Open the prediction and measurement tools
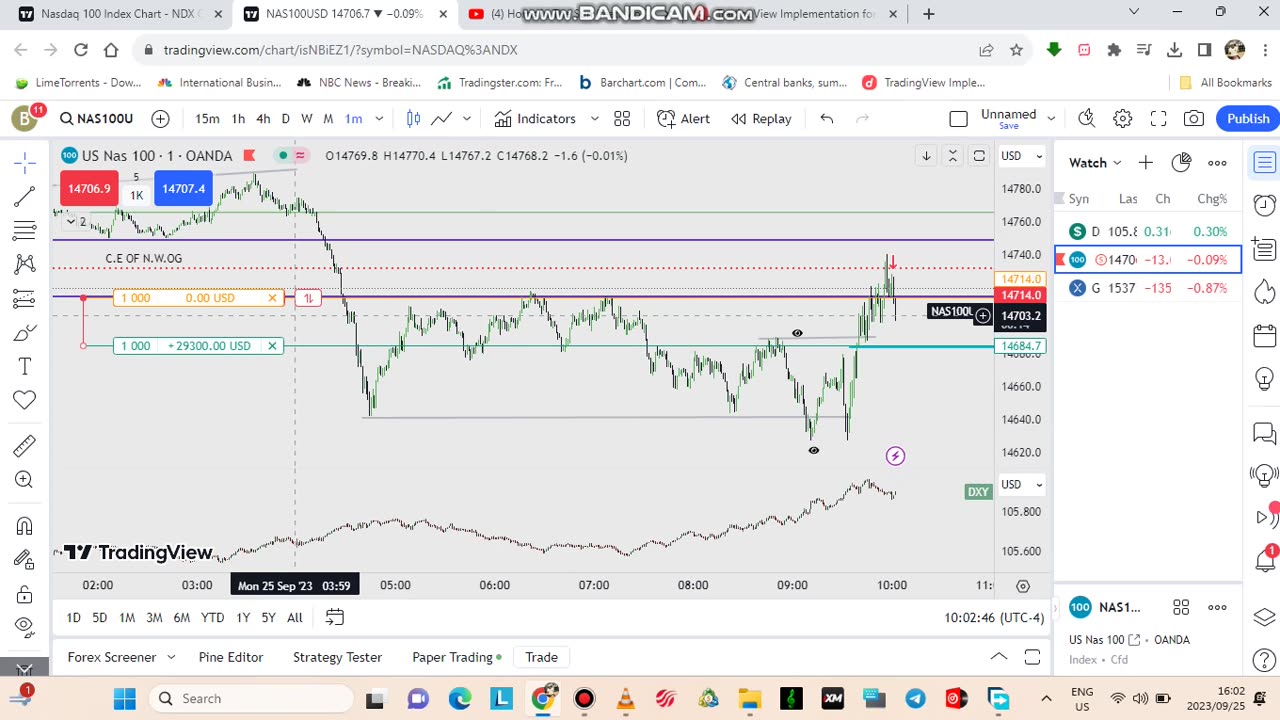The width and height of the screenshot is (1280, 720). (x=25, y=298)
